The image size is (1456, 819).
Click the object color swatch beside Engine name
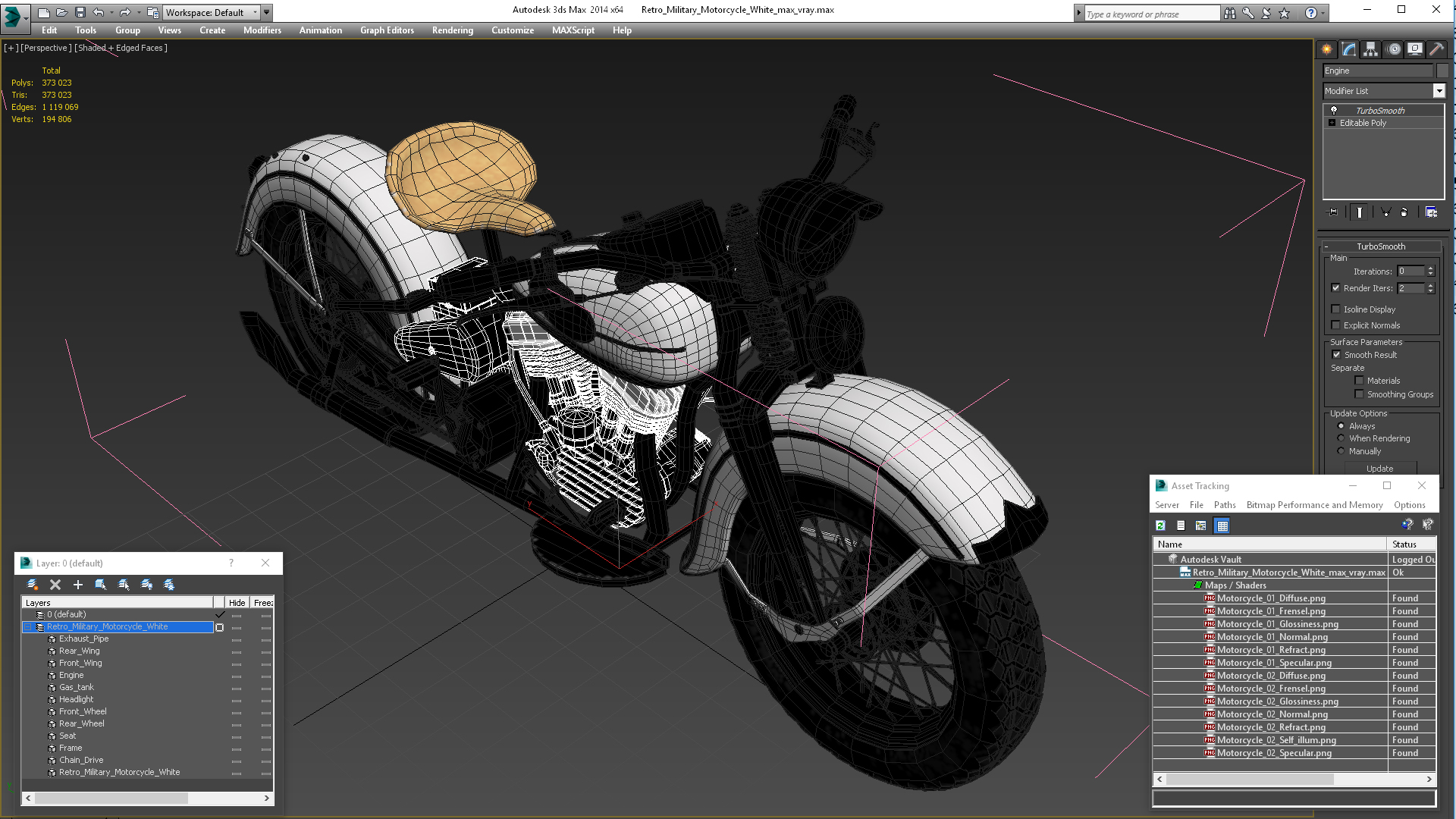point(1443,71)
